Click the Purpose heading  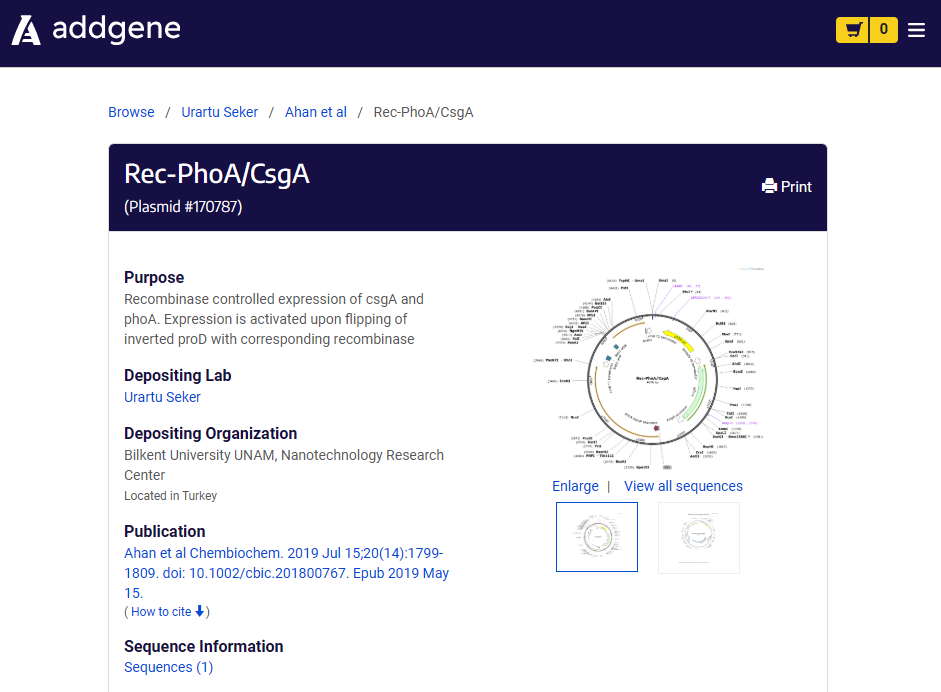(x=154, y=277)
